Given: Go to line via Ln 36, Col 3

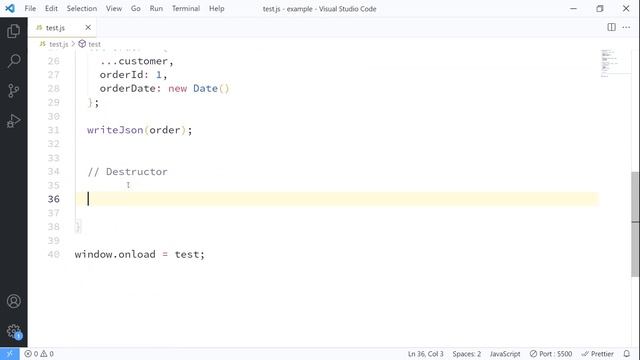Looking at the screenshot, I should click(x=425, y=354).
